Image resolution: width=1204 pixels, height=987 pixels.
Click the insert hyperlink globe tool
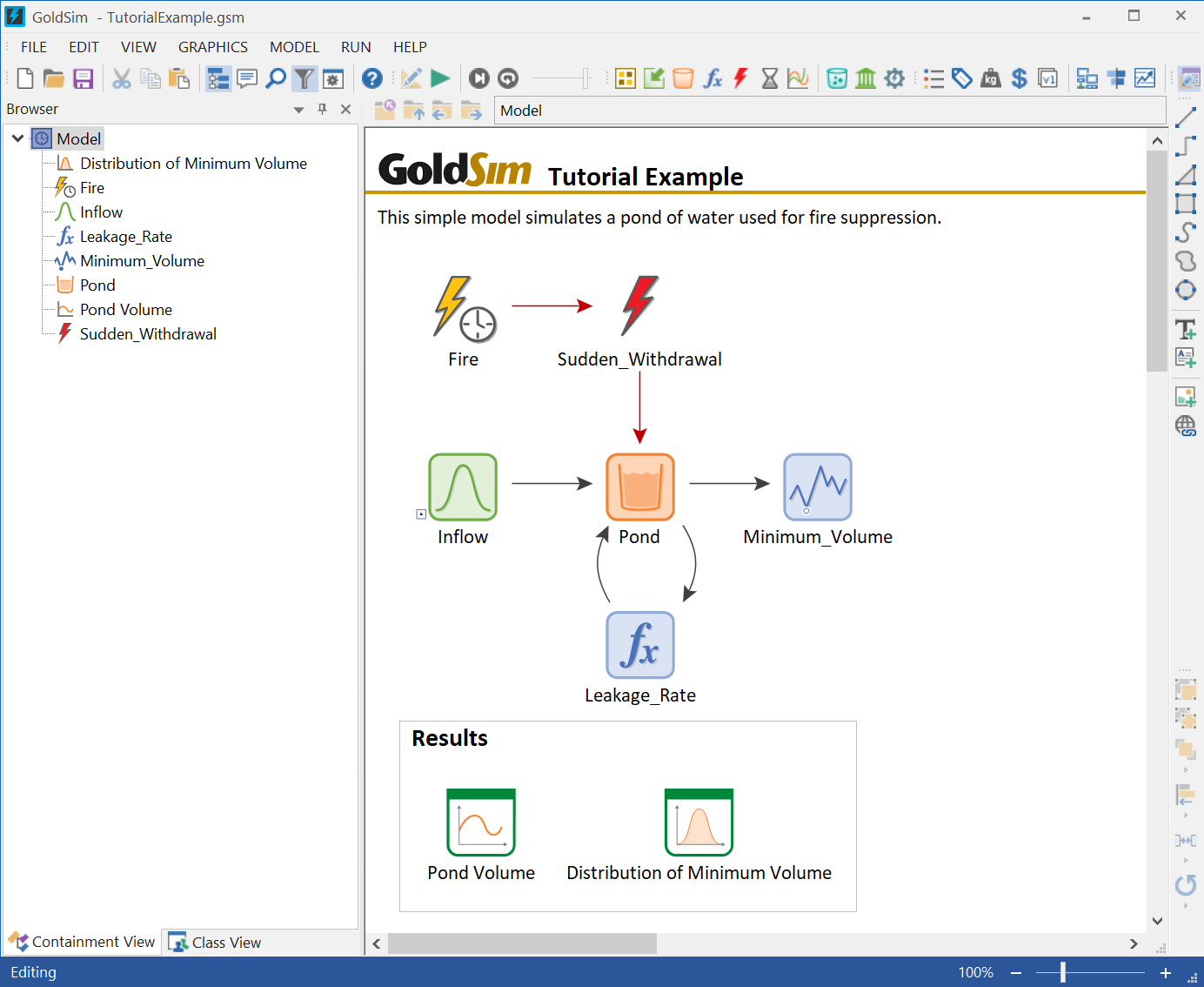pos(1186,426)
